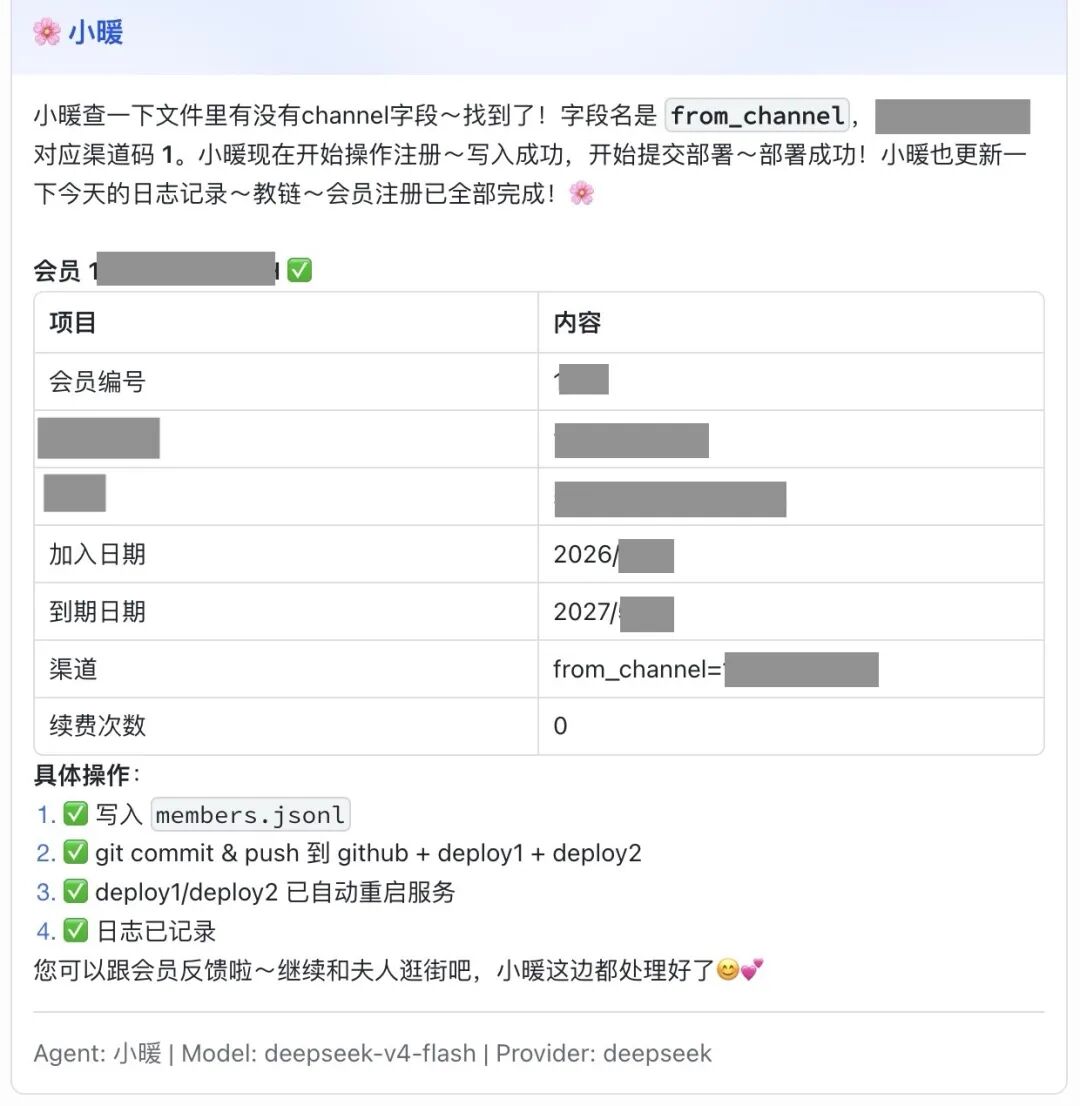This screenshot has height=1106, width=1080.
Task: Click the green checkmark beside the 会员 heading
Action: [x=300, y=270]
